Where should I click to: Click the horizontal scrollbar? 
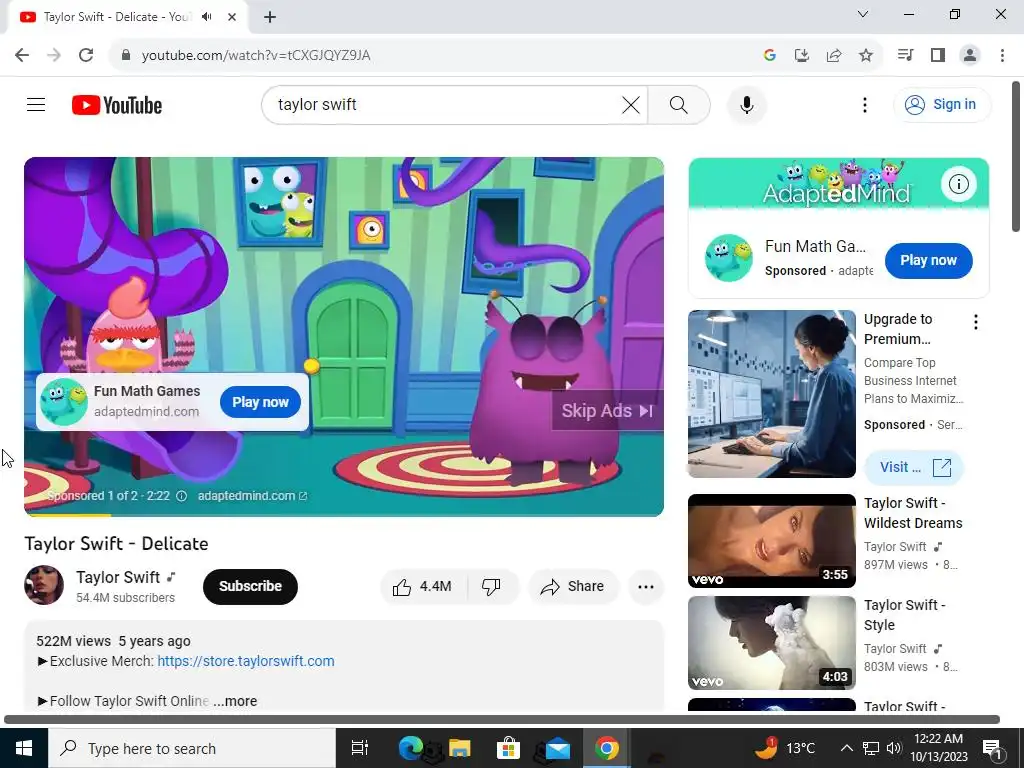502,720
